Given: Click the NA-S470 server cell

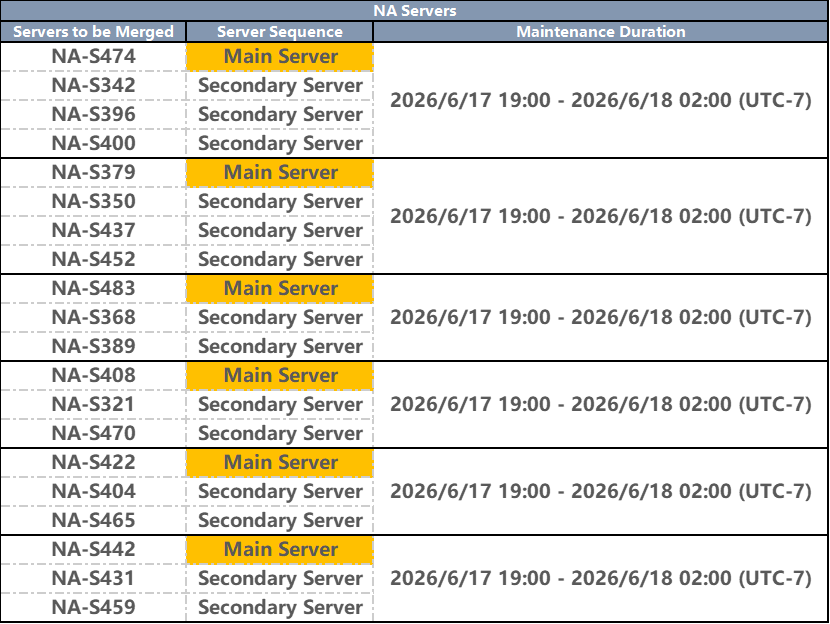Looking at the screenshot, I should [93, 433].
